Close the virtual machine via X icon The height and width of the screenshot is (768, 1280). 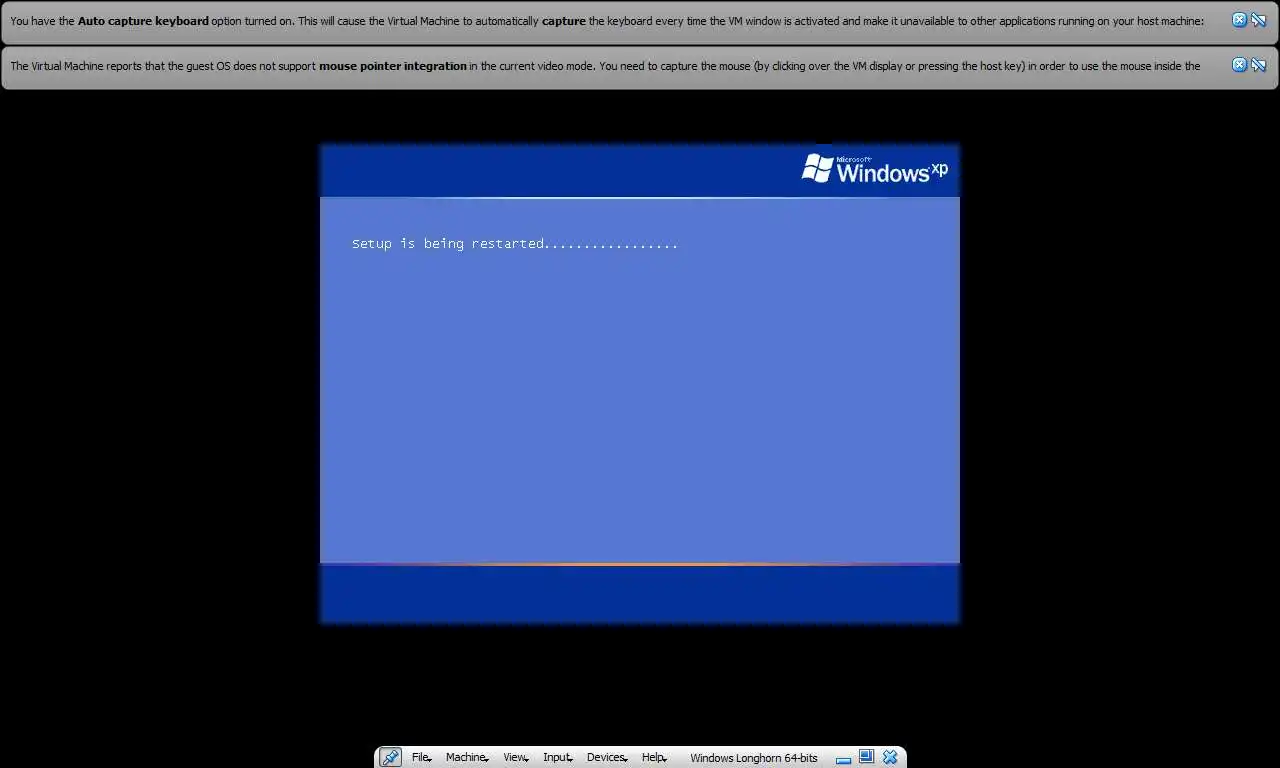click(890, 757)
